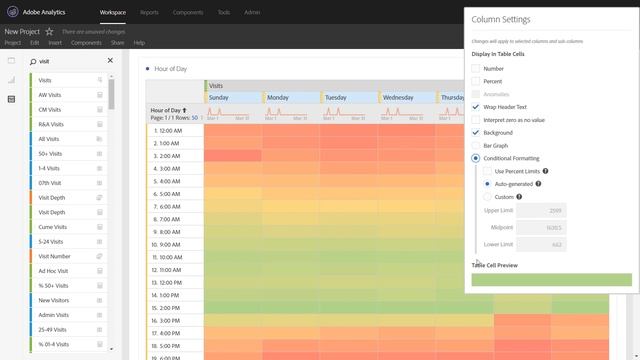640x360 pixels.
Task: Enable Interpret zero as no value
Action: click(x=476, y=120)
